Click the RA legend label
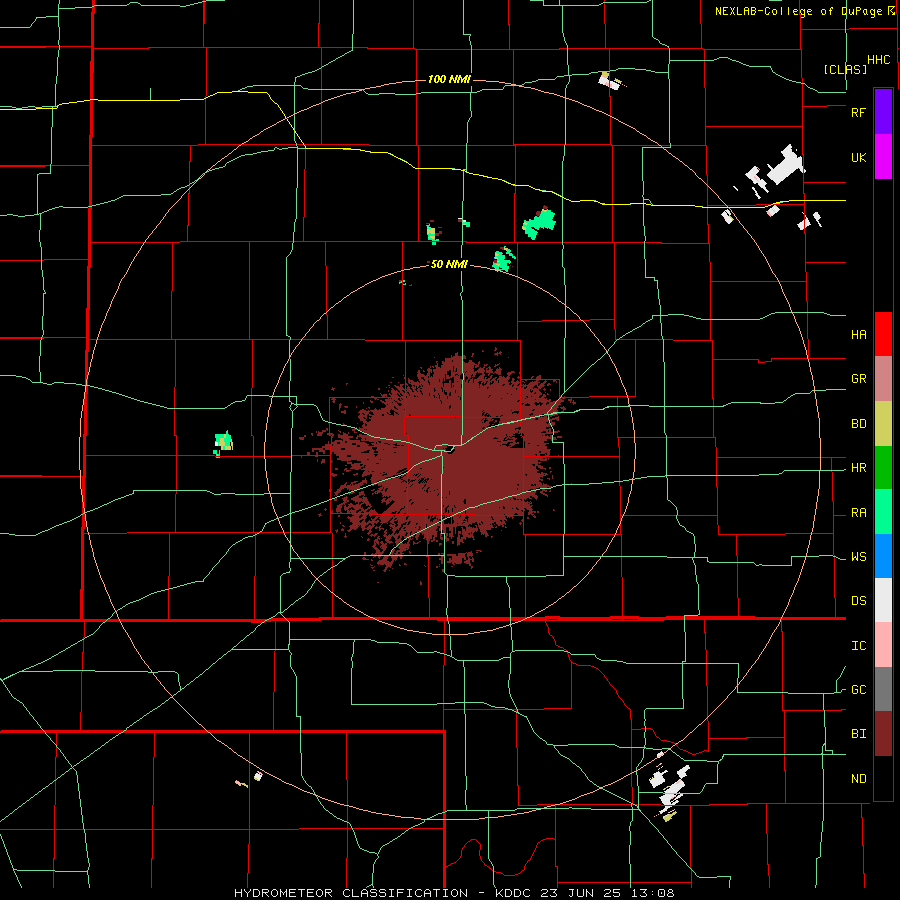Viewport: 900px width, 900px height. pyautogui.click(x=858, y=513)
